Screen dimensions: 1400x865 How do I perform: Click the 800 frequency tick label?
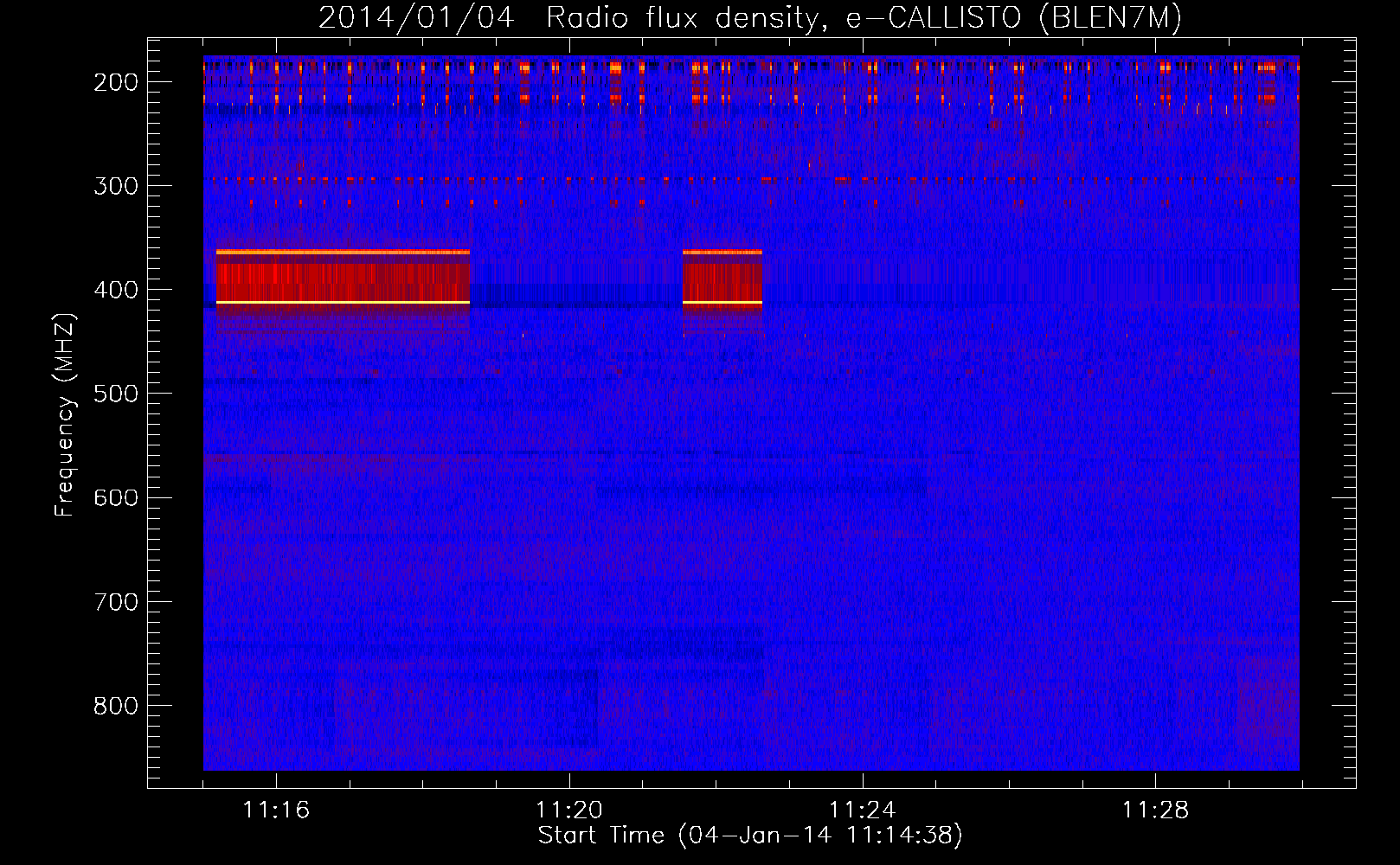click(x=116, y=706)
